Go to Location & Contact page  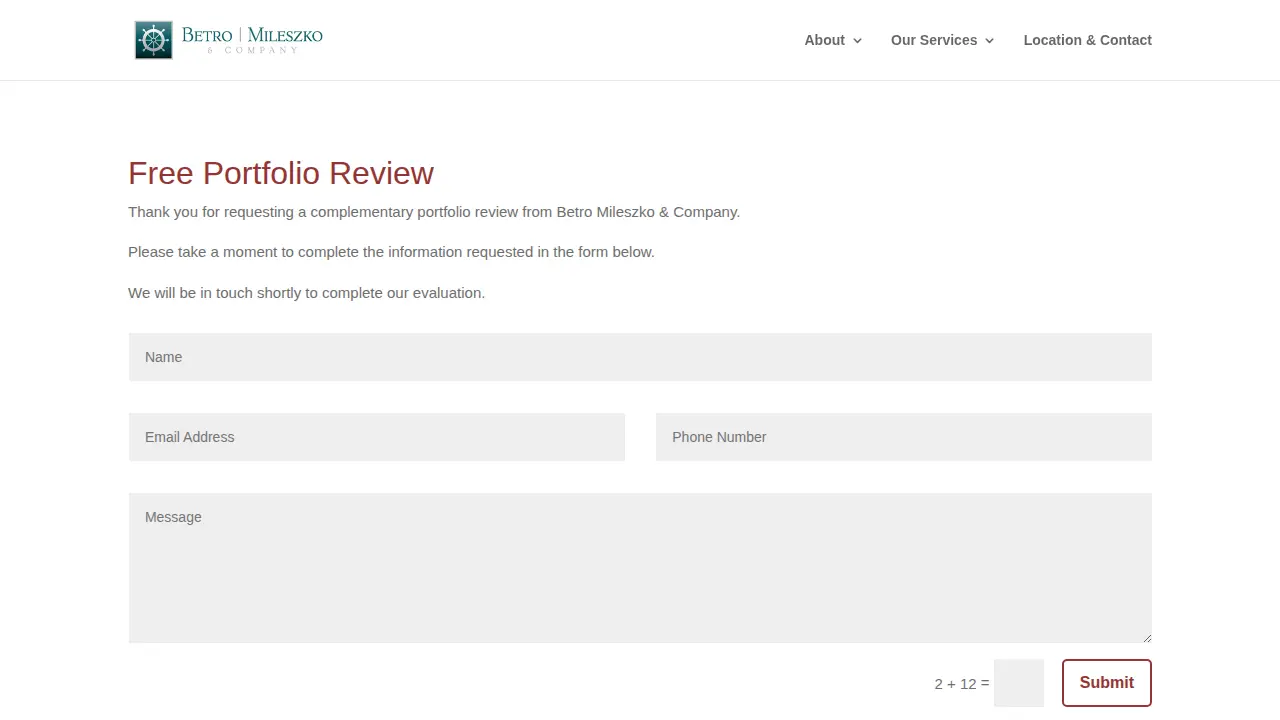(1088, 40)
